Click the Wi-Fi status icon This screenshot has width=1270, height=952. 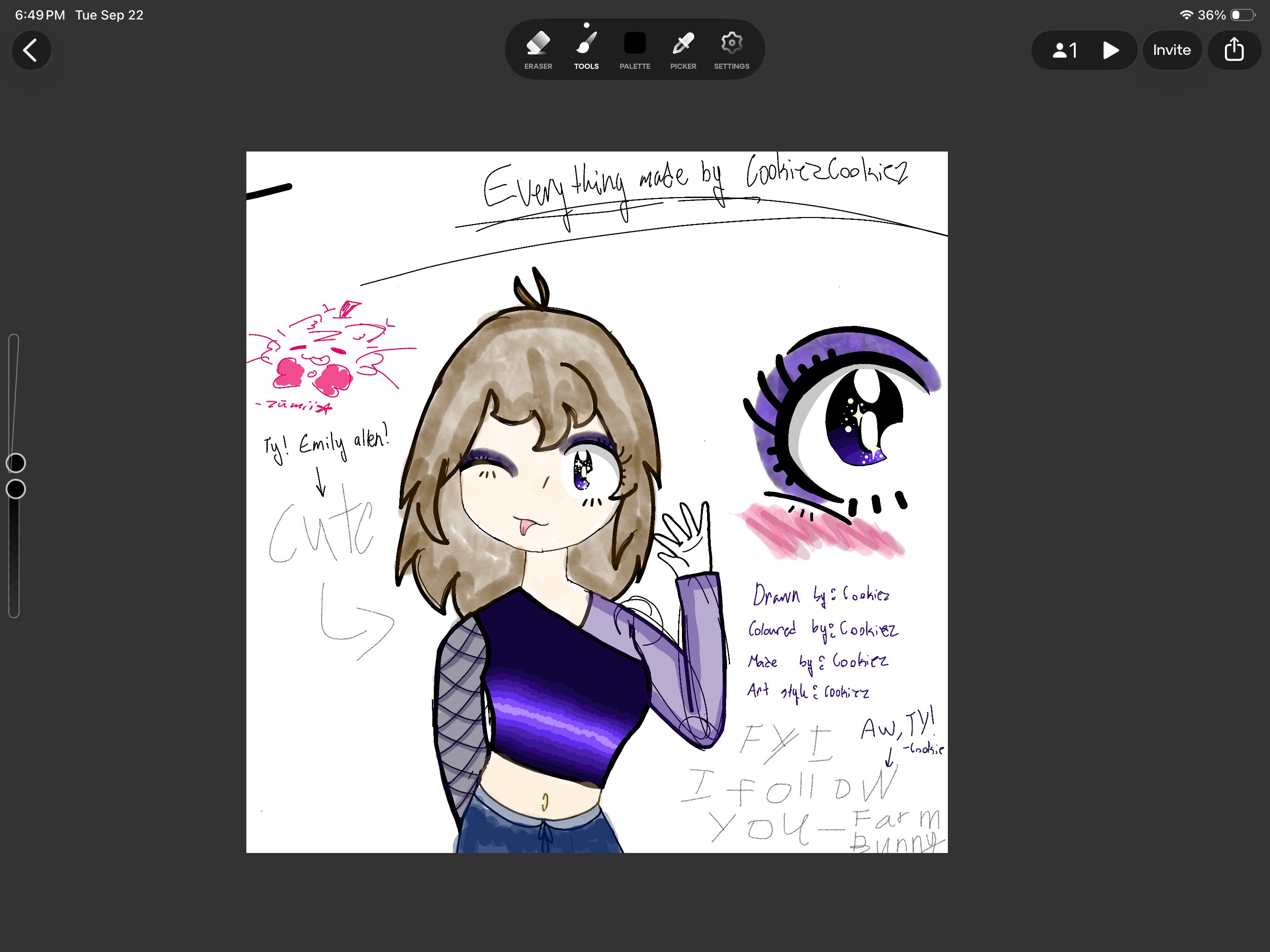tap(1186, 15)
